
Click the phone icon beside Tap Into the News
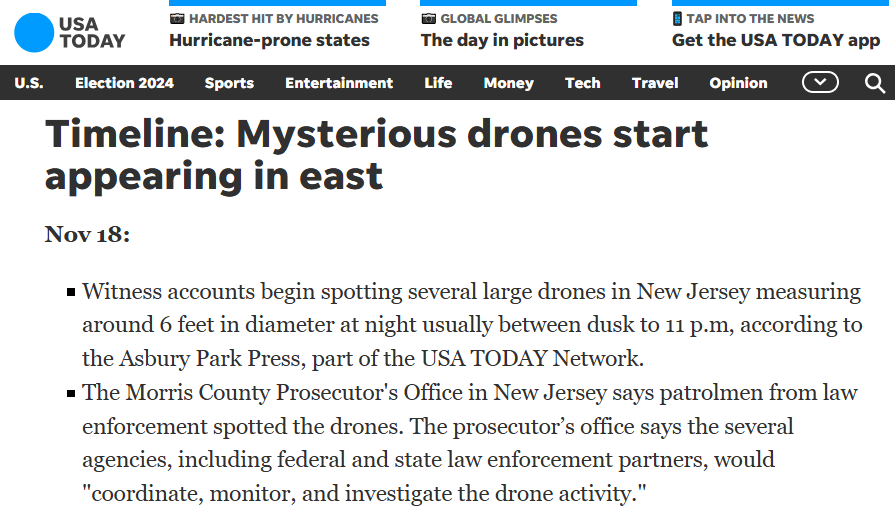click(x=677, y=19)
